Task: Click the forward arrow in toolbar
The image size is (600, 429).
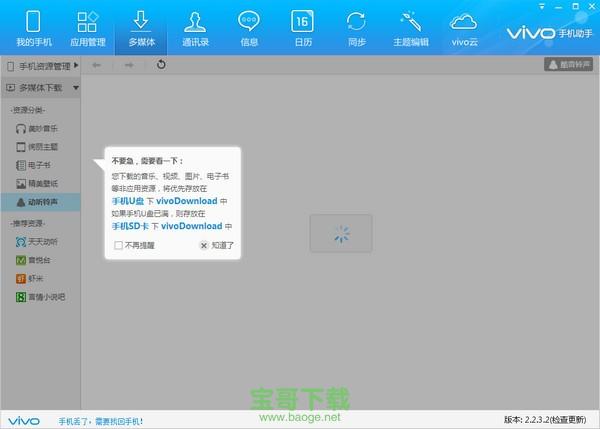Action: [x=129, y=65]
